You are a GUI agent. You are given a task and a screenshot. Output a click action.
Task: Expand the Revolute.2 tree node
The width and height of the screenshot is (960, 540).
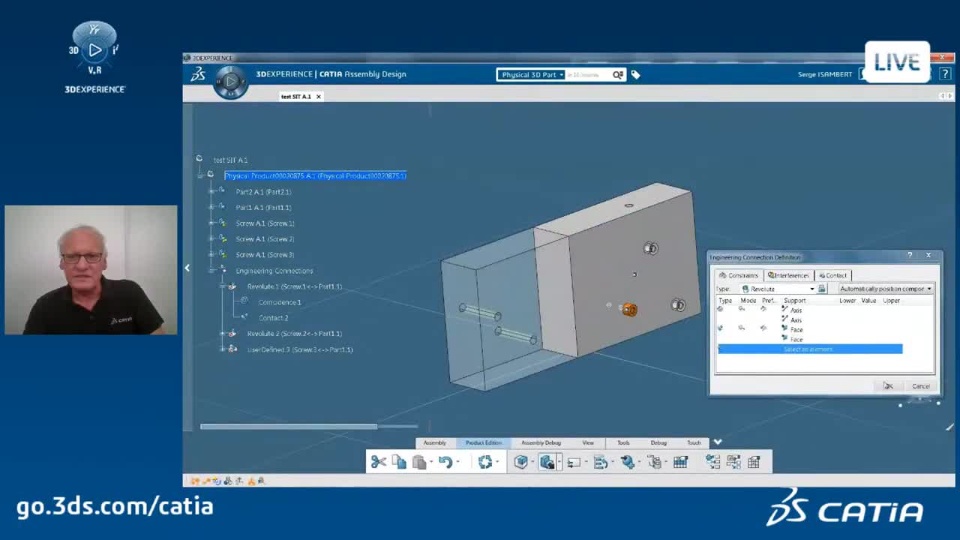click(223, 334)
